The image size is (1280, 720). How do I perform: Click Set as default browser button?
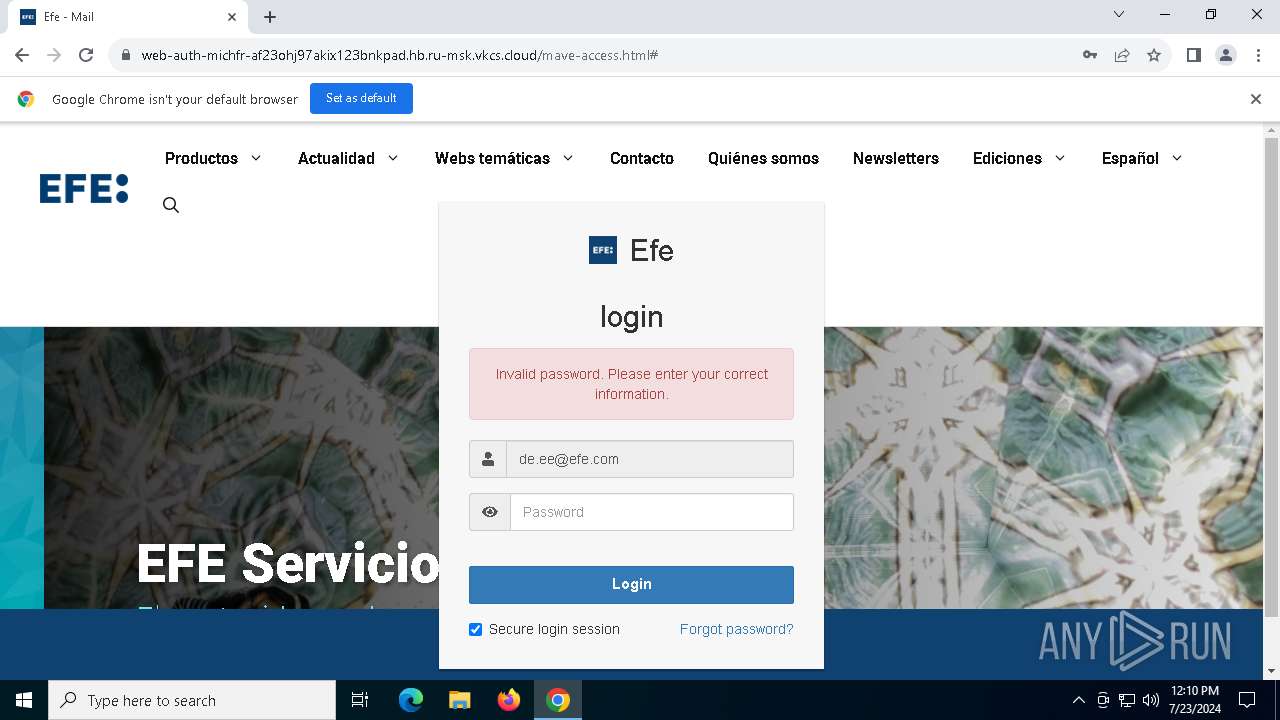coord(361,98)
